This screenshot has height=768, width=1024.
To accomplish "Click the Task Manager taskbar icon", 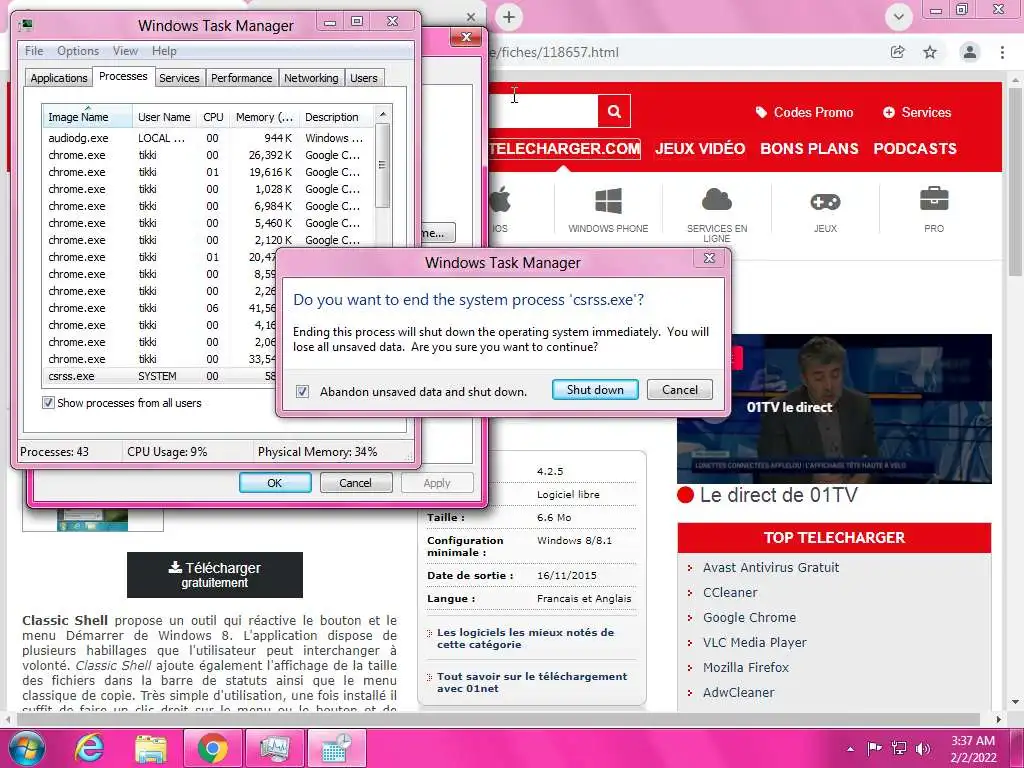I will (274, 748).
